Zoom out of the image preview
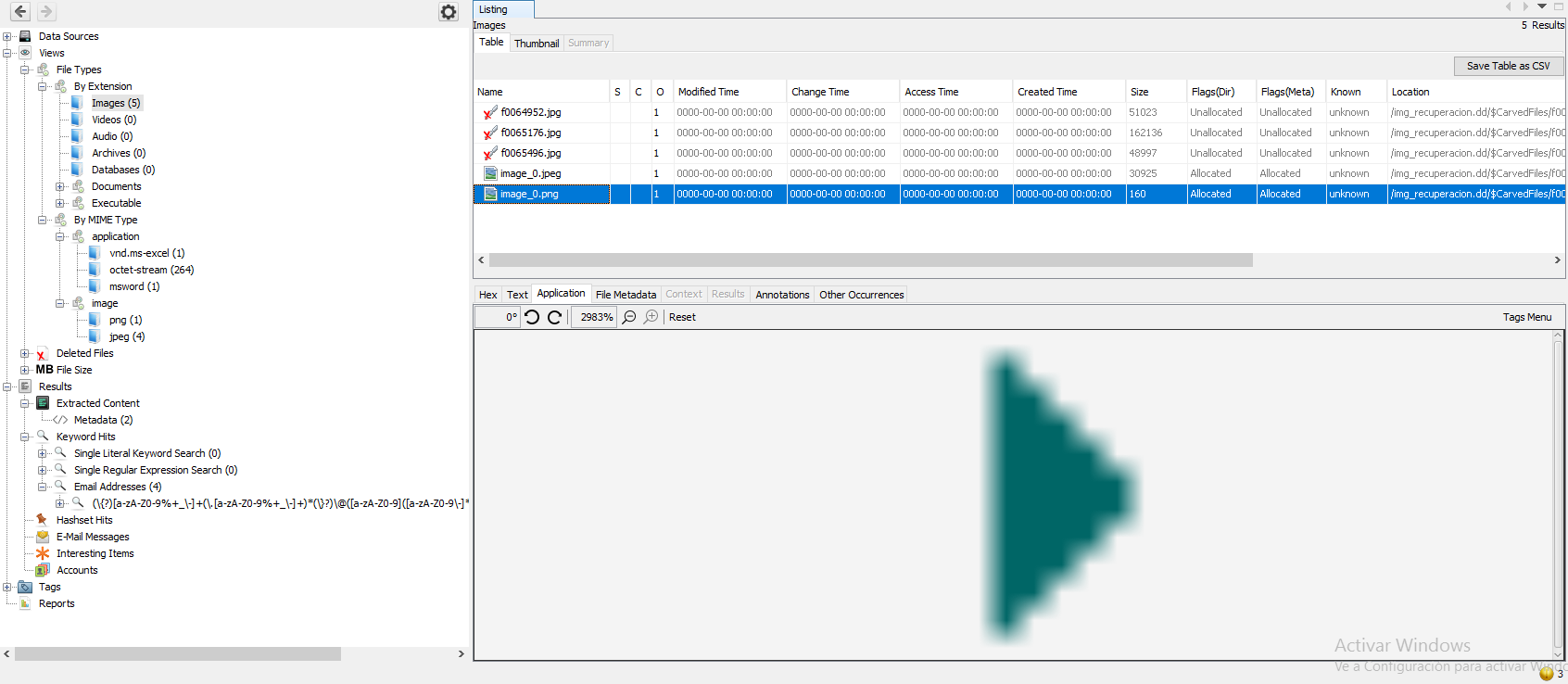 coord(629,317)
